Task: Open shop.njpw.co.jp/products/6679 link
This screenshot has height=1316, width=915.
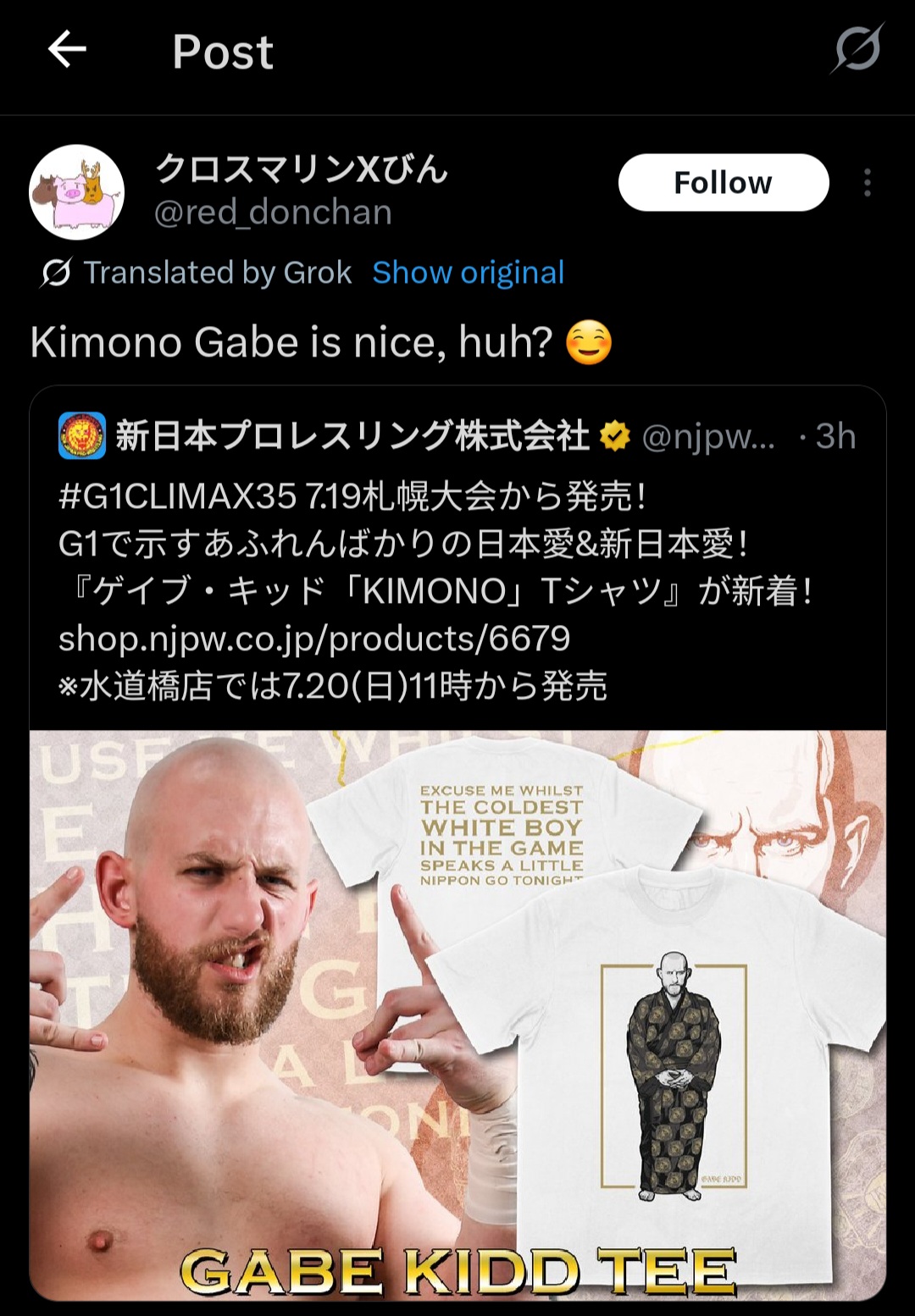Action: click(x=314, y=639)
